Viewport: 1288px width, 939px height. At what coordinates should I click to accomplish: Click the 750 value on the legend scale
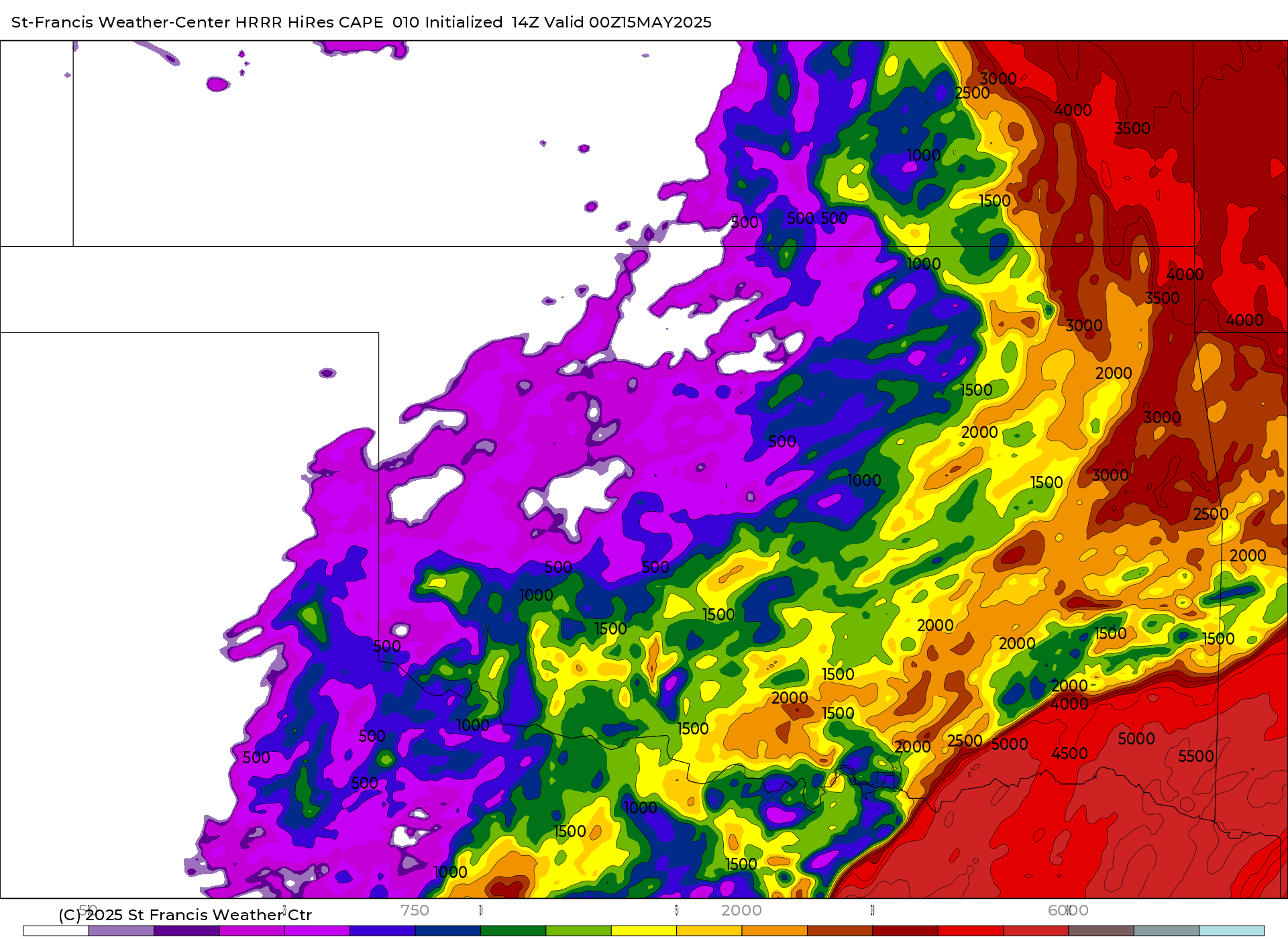[415, 910]
